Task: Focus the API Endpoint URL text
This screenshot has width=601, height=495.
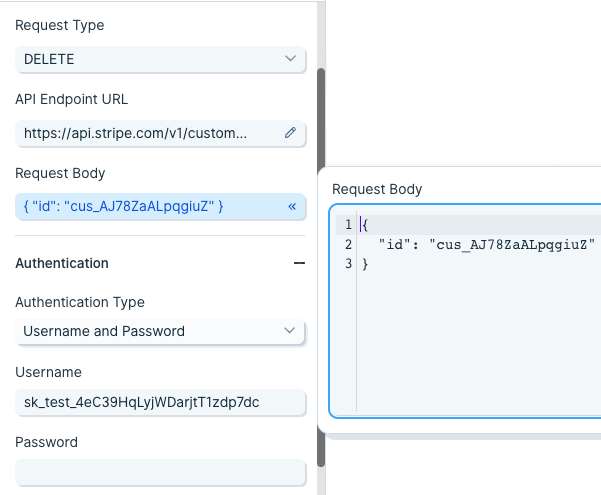Action: click(135, 133)
